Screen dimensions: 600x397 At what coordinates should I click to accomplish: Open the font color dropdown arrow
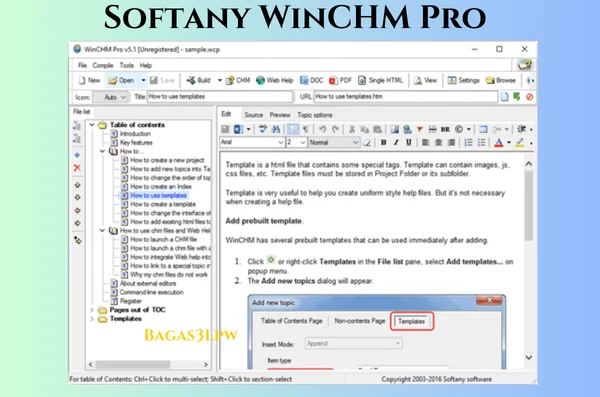pyautogui.click(x=509, y=143)
